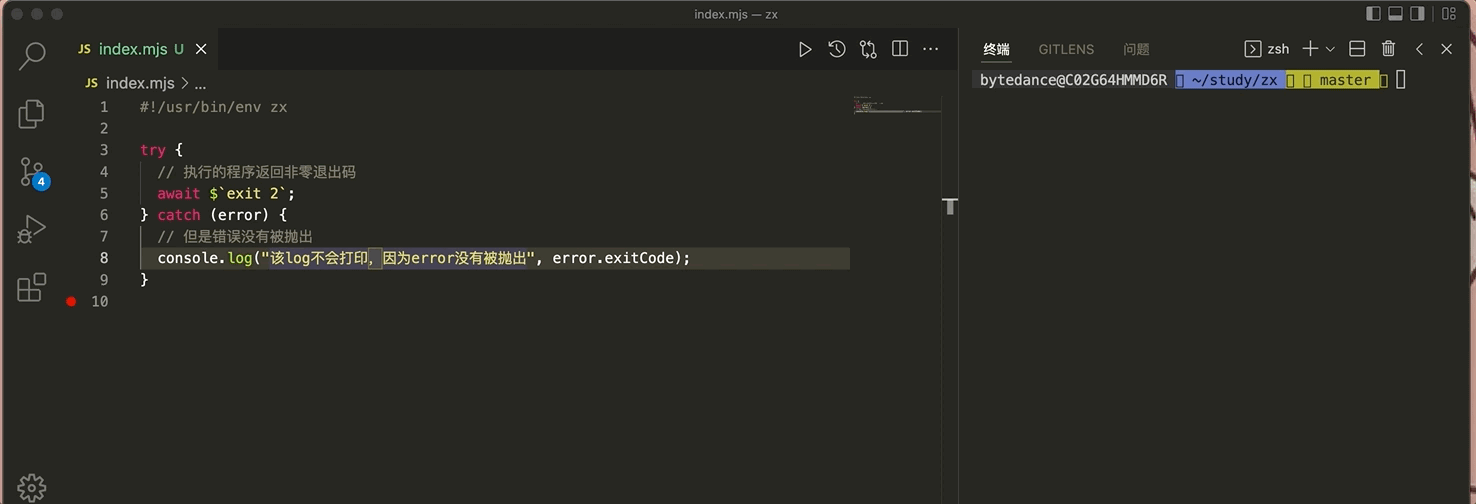Image resolution: width=1476 pixels, height=504 pixels.
Task: Open Customize Layout in title bar
Action: pyautogui.click(x=1449, y=14)
